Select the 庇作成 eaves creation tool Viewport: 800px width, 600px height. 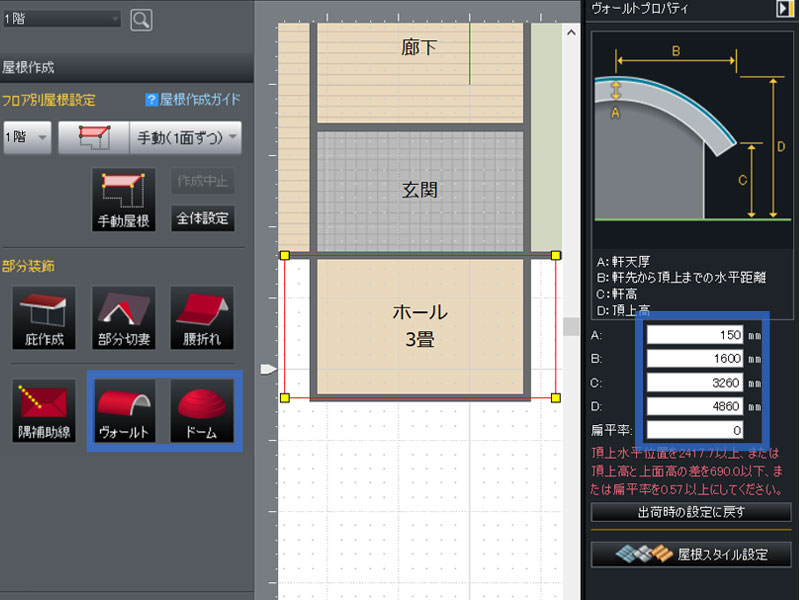(x=43, y=318)
